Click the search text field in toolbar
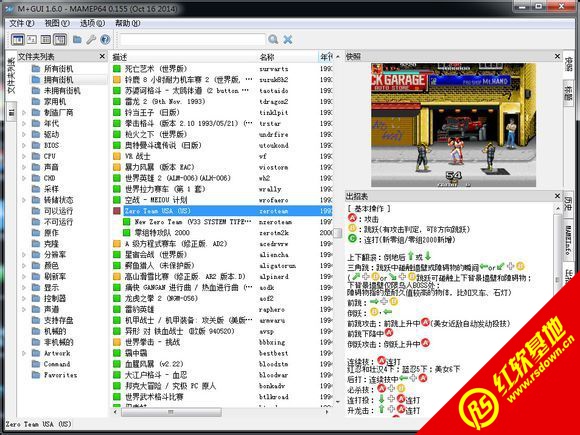This screenshot has height=435, width=580. (x=192, y=39)
